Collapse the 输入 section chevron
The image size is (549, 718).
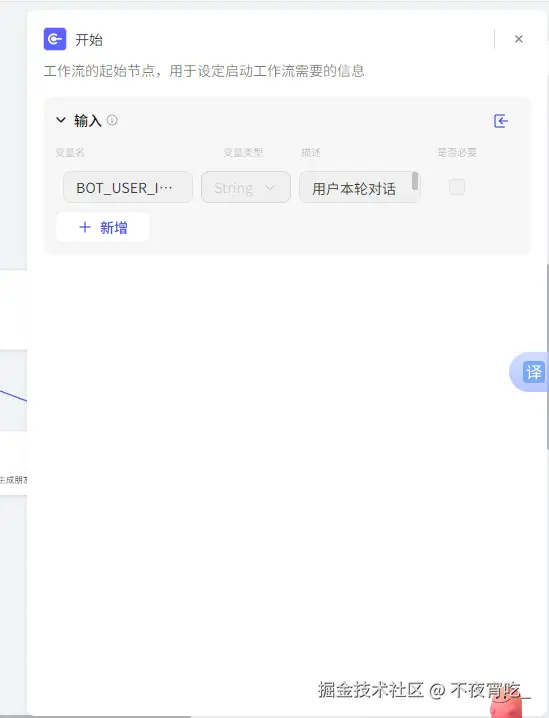(x=60, y=120)
